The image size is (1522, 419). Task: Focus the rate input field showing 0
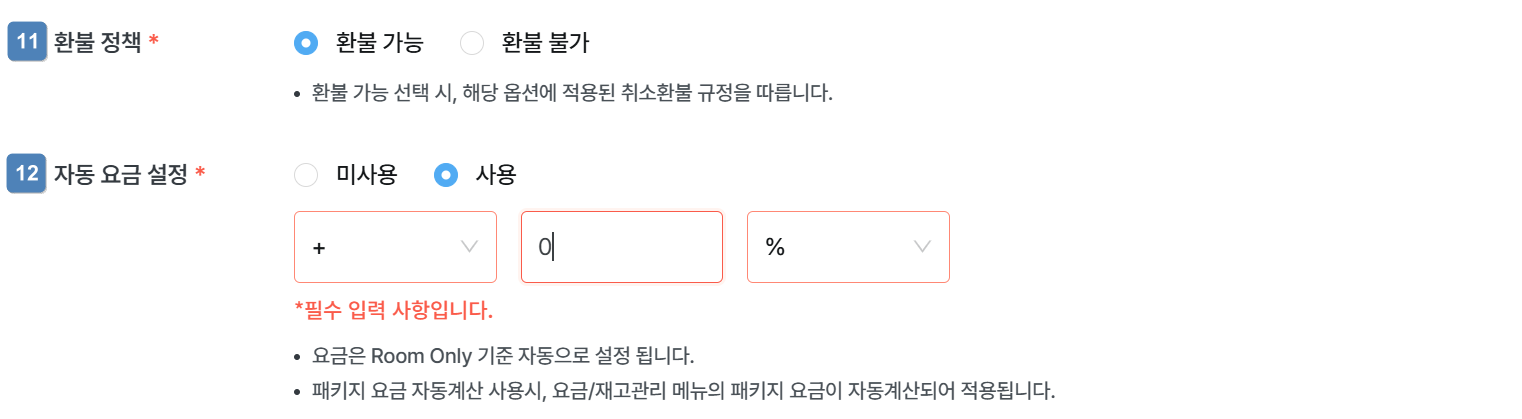coord(621,247)
